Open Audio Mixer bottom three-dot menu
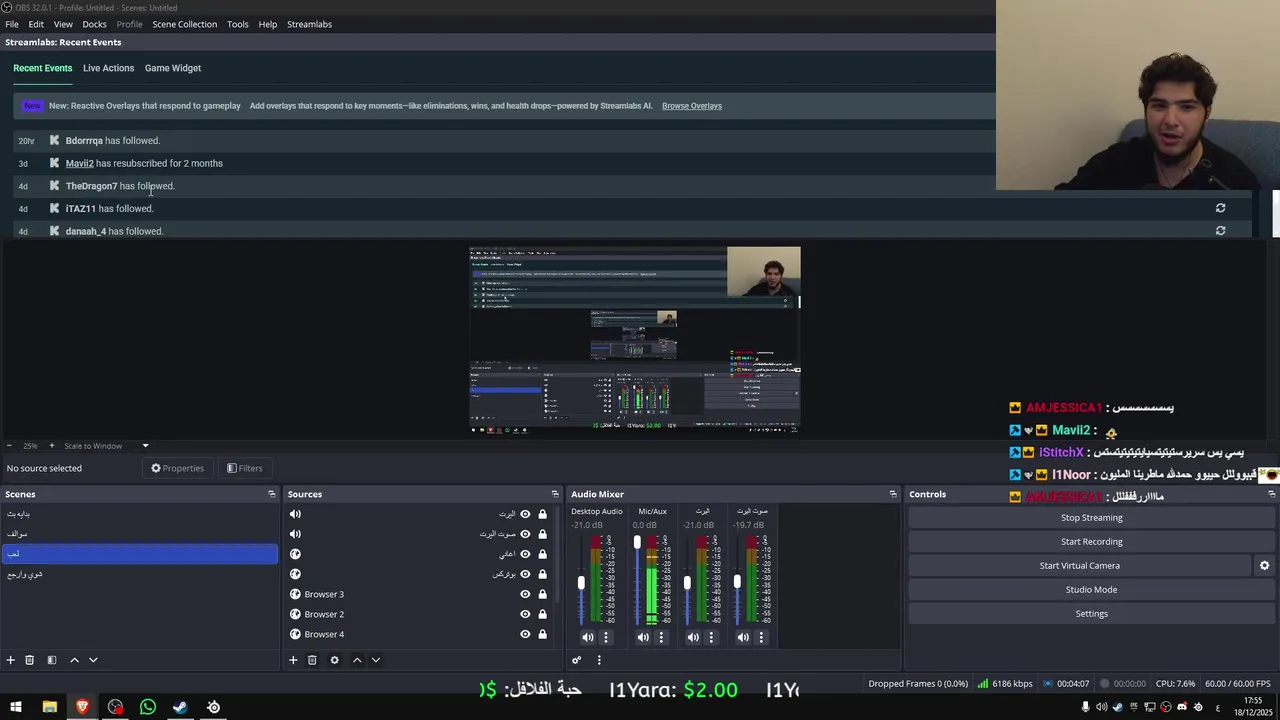This screenshot has height=720, width=1280. (x=599, y=660)
